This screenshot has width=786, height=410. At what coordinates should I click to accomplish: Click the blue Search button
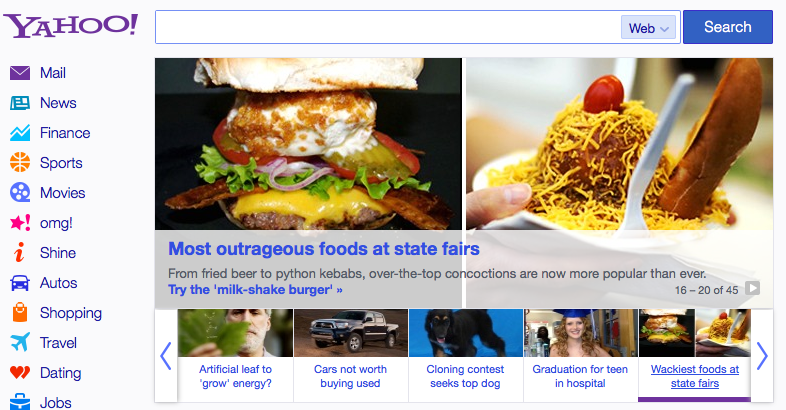point(728,27)
